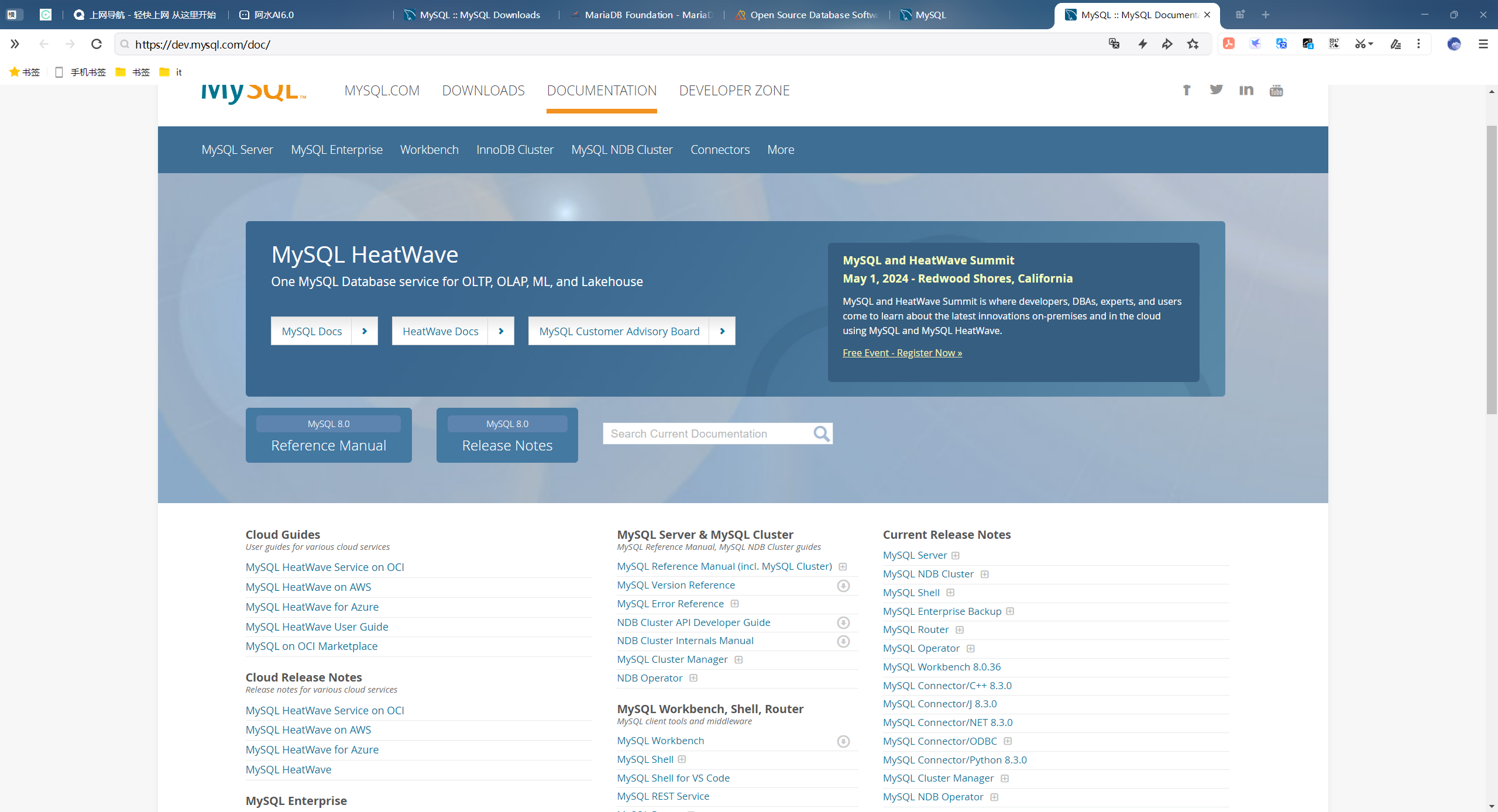
Task: Open the blue translation extension icon
Action: [x=1281, y=44]
